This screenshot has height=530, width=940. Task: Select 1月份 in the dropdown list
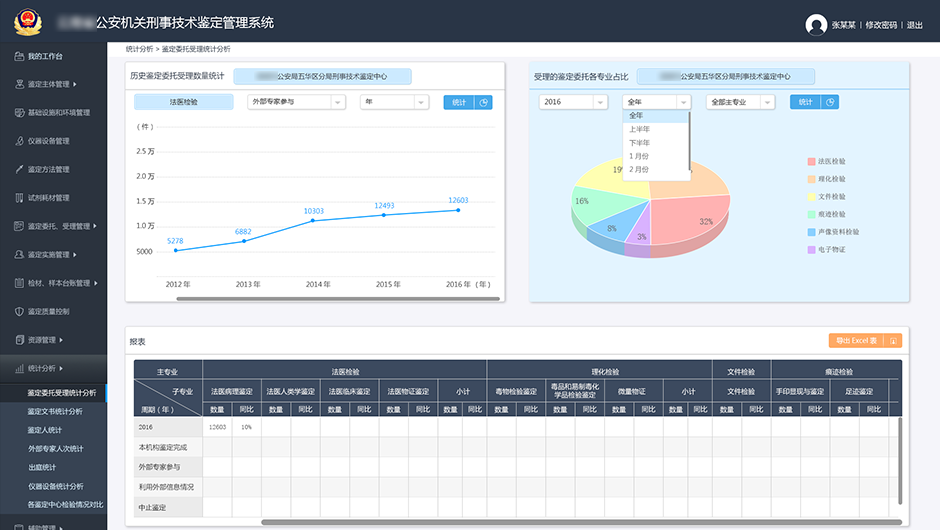coord(656,156)
